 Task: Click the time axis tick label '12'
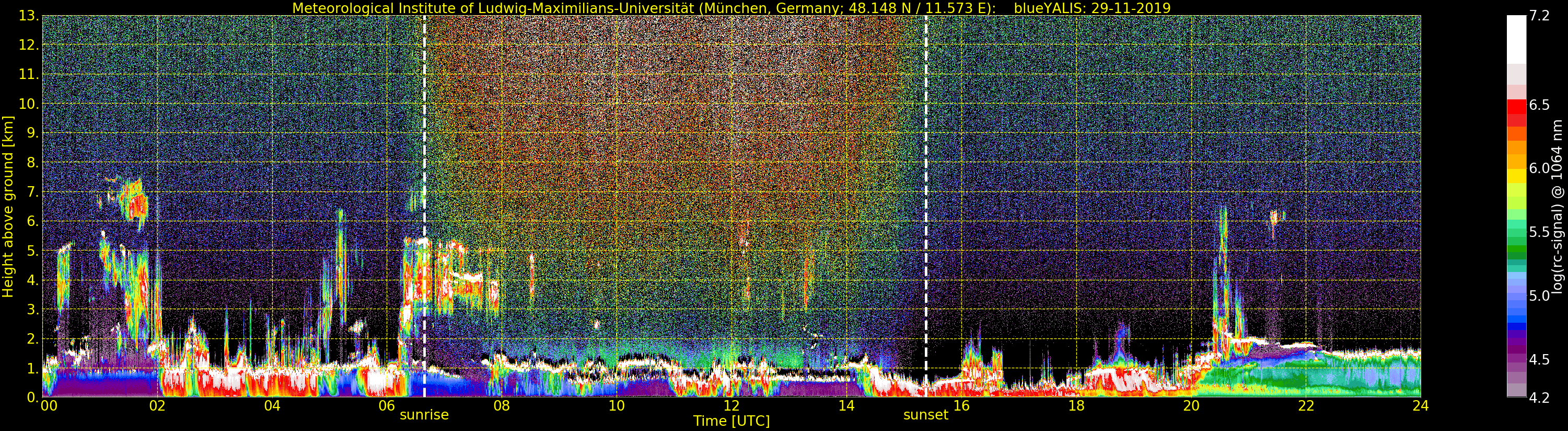[x=731, y=406]
